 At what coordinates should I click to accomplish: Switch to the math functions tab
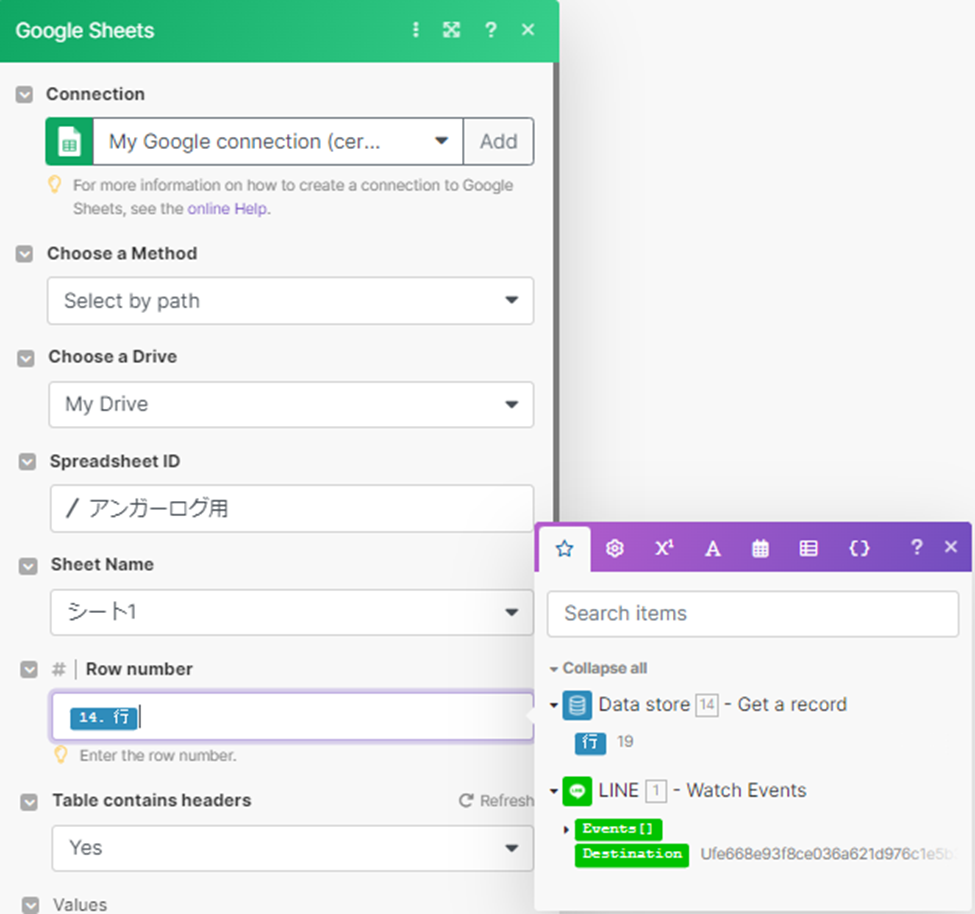pyautogui.click(x=664, y=548)
